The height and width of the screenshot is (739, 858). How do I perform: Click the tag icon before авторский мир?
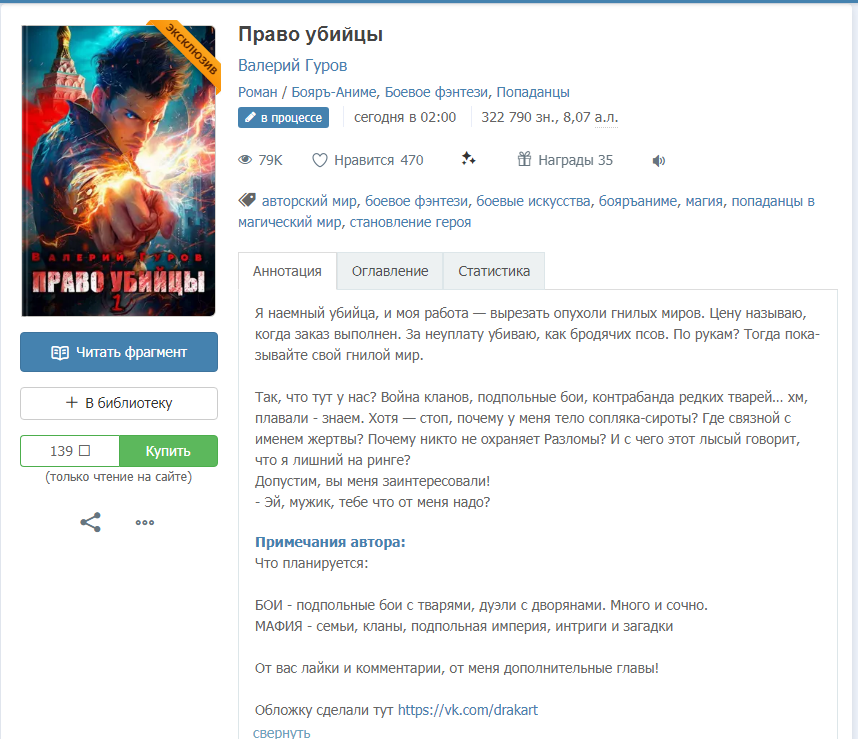click(247, 200)
